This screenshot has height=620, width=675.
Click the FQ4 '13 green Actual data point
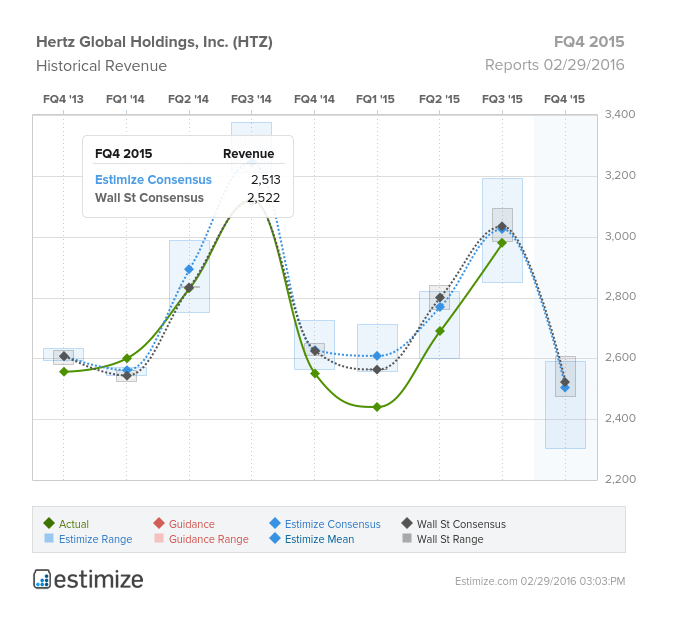[x=64, y=372]
